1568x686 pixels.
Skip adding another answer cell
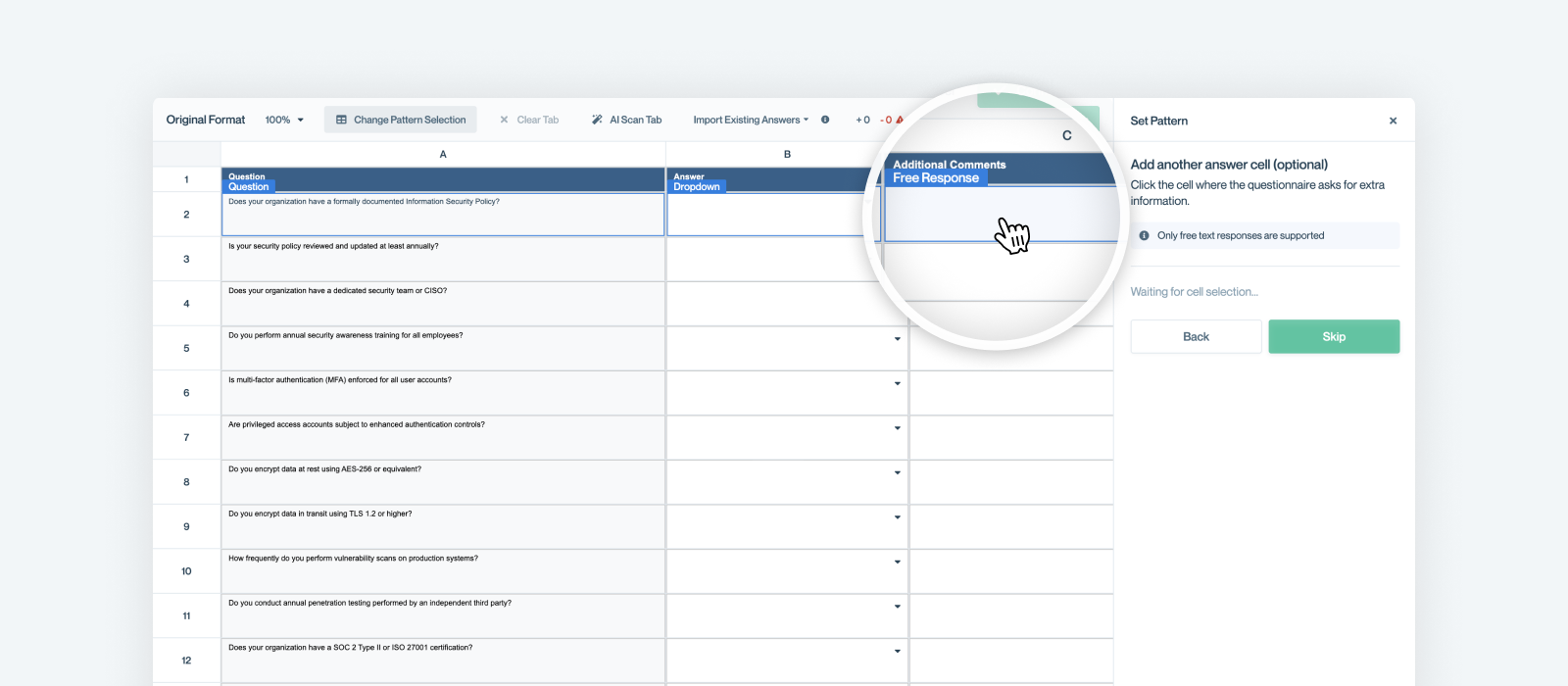click(x=1334, y=336)
